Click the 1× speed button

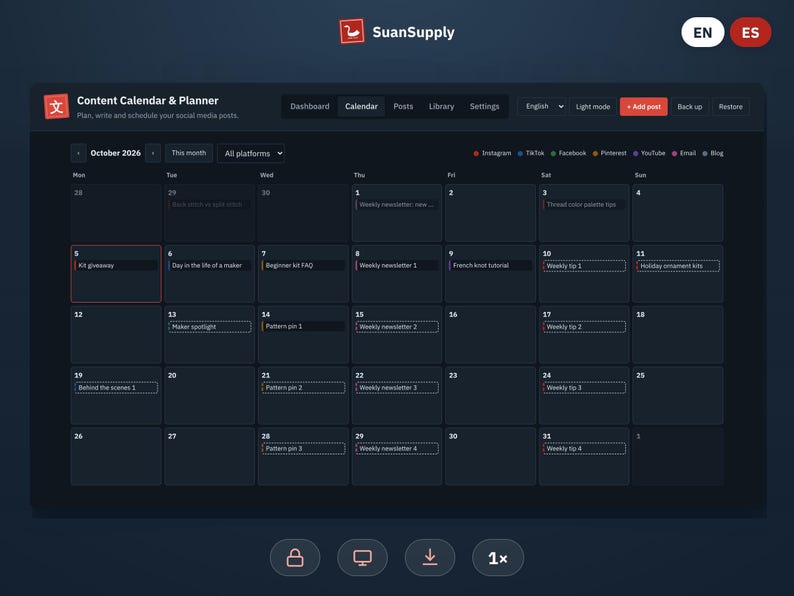(x=498, y=558)
